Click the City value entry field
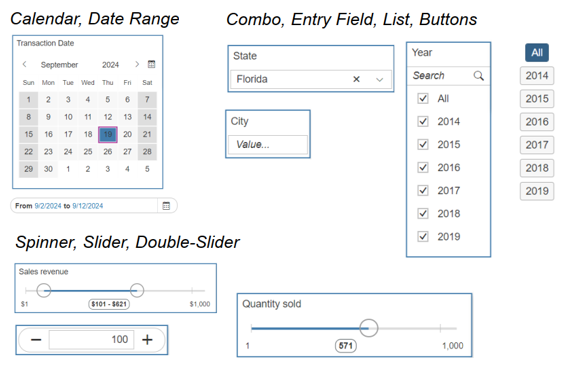 268,145
